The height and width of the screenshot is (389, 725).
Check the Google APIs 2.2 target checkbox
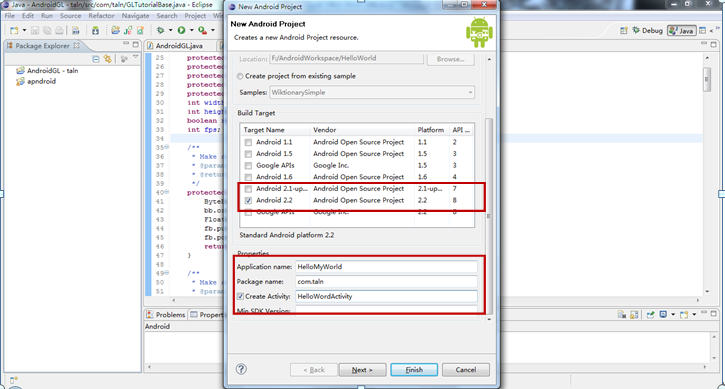click(248, 212)
